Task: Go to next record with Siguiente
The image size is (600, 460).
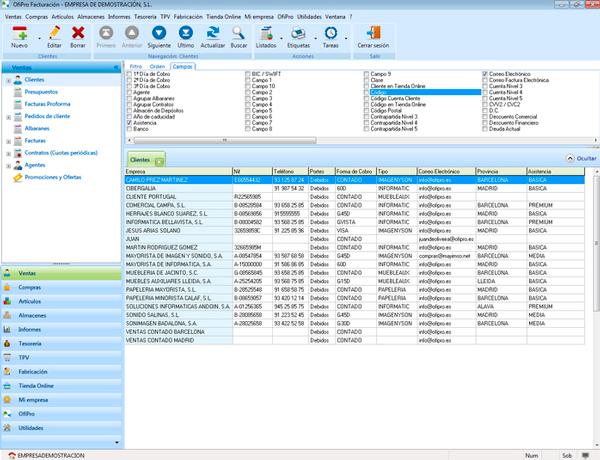Action: tap(159, 35)
